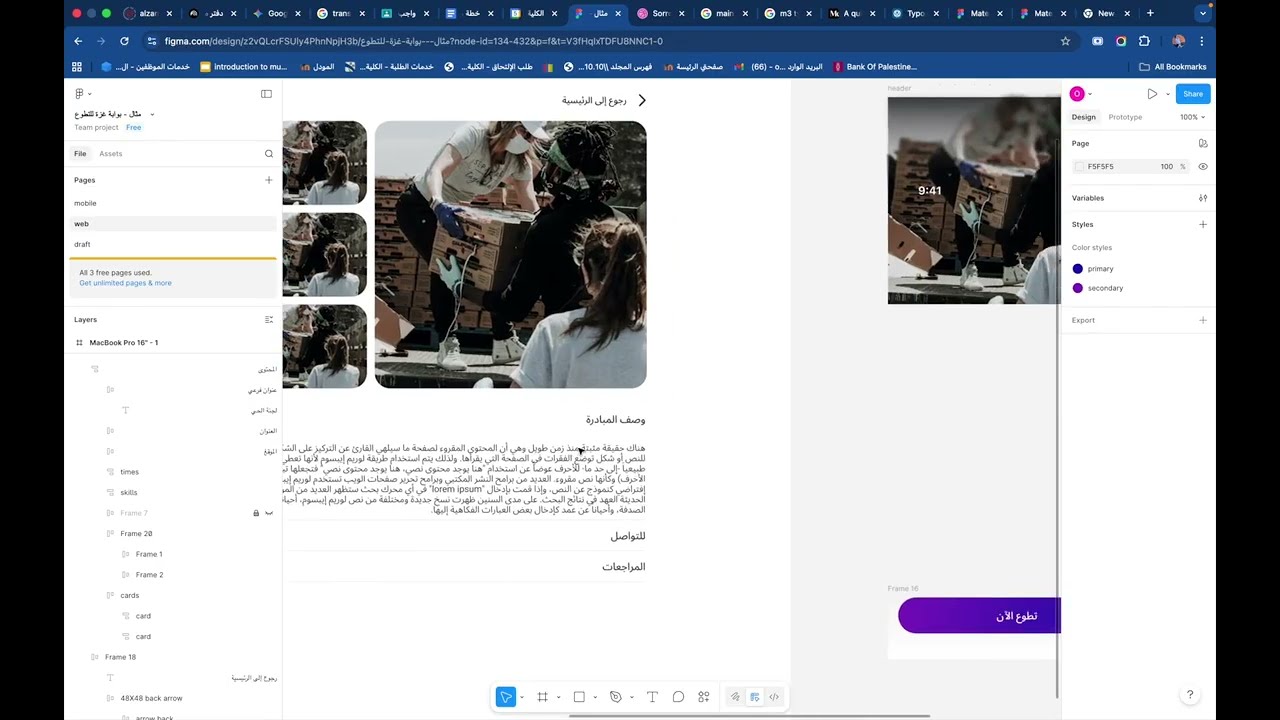Click the secondary color style swatch
Image resolution: width=1280 pixels, height=720 pixels.
pos(1078,288)
